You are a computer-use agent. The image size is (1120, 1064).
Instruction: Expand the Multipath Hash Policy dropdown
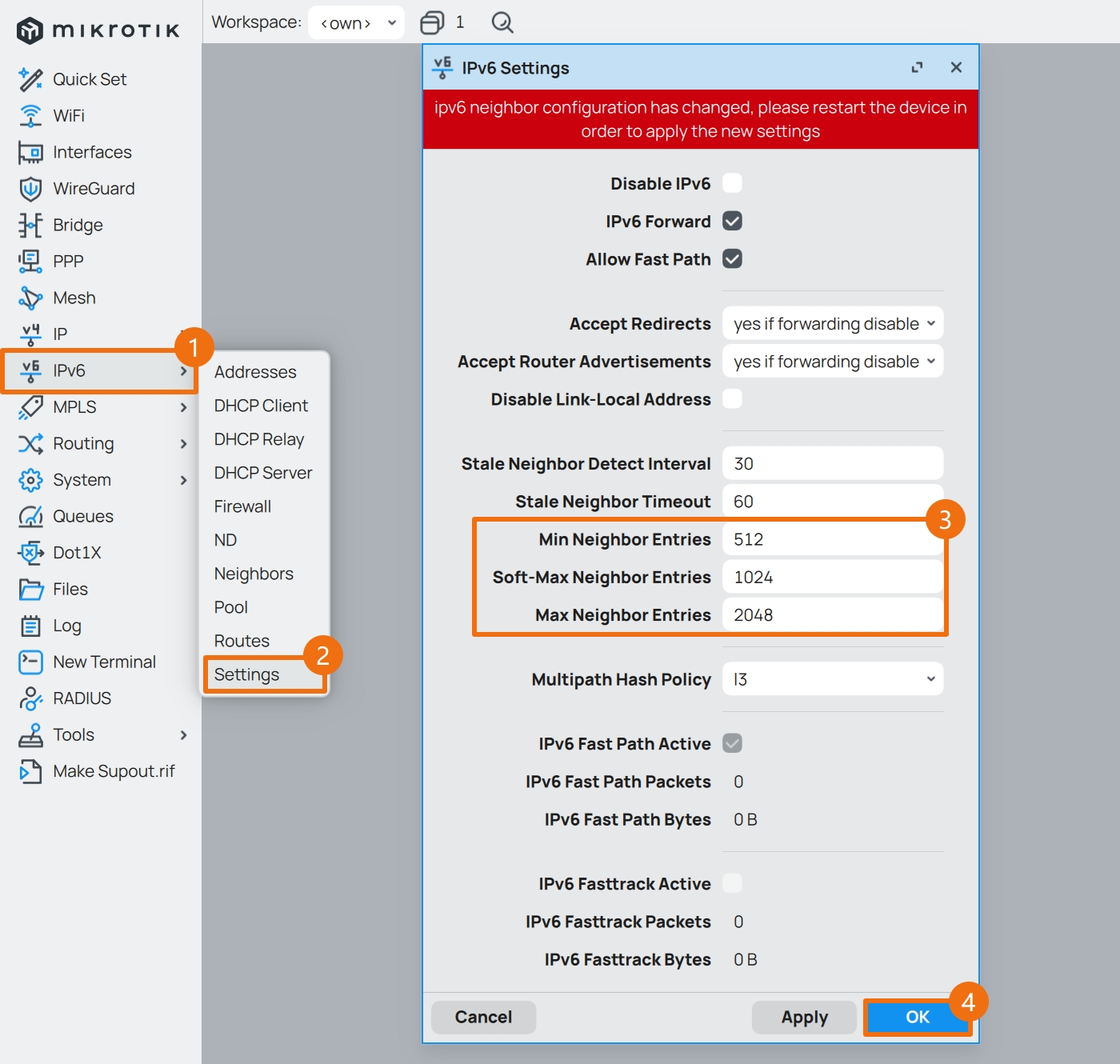832,679
